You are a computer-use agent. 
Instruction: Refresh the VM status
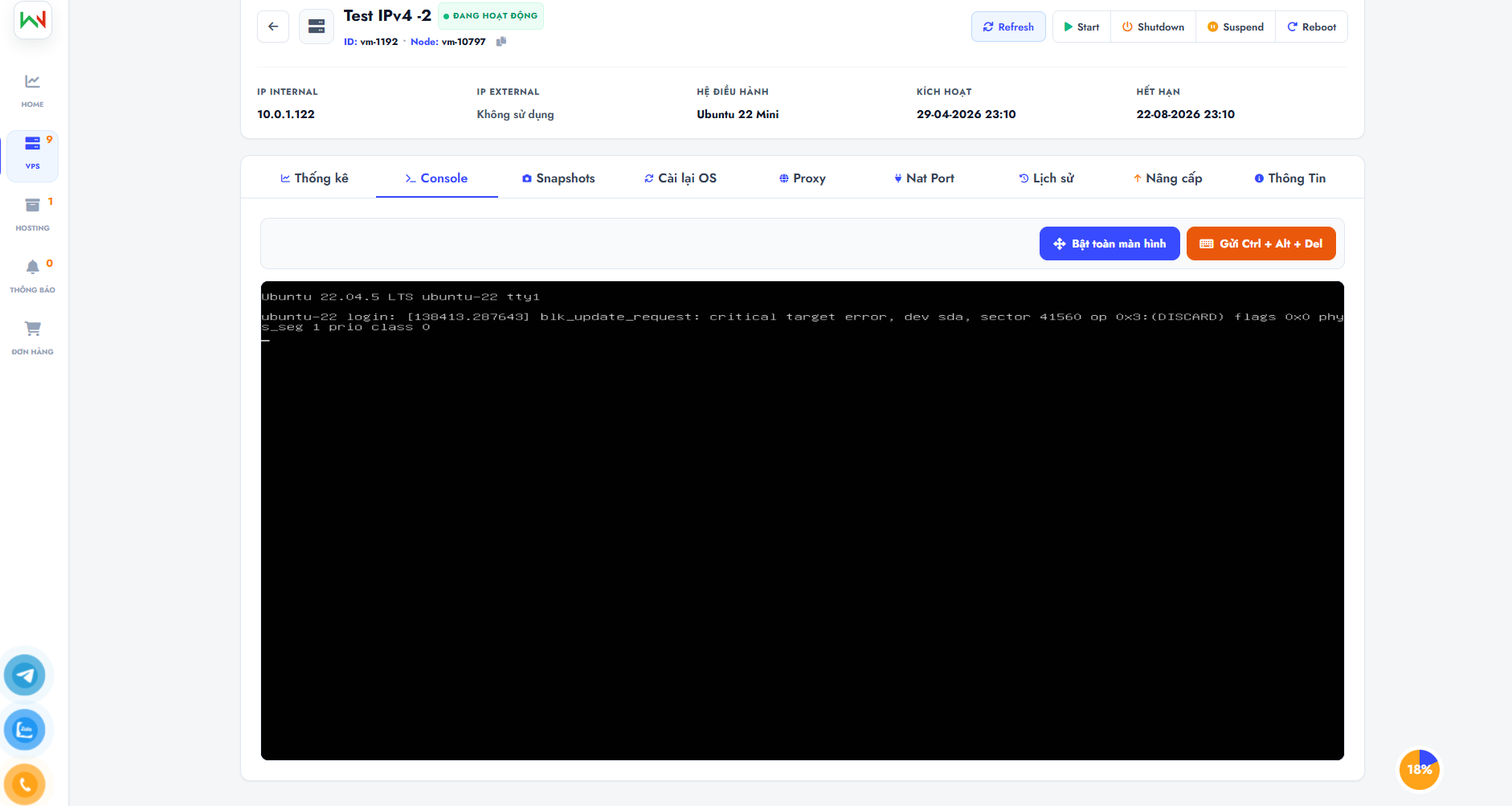tap(1008, 27)
